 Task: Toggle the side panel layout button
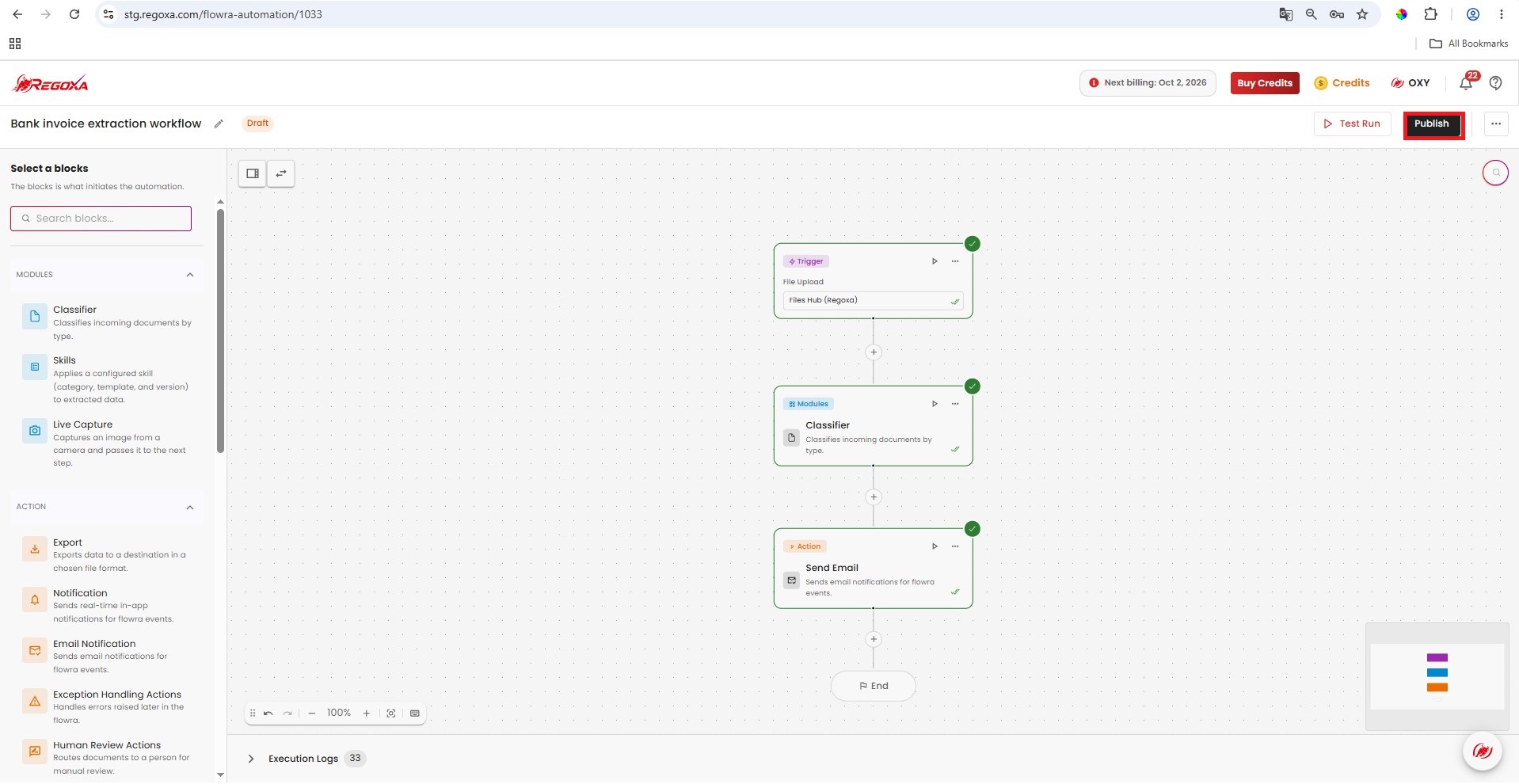point(253,173)
